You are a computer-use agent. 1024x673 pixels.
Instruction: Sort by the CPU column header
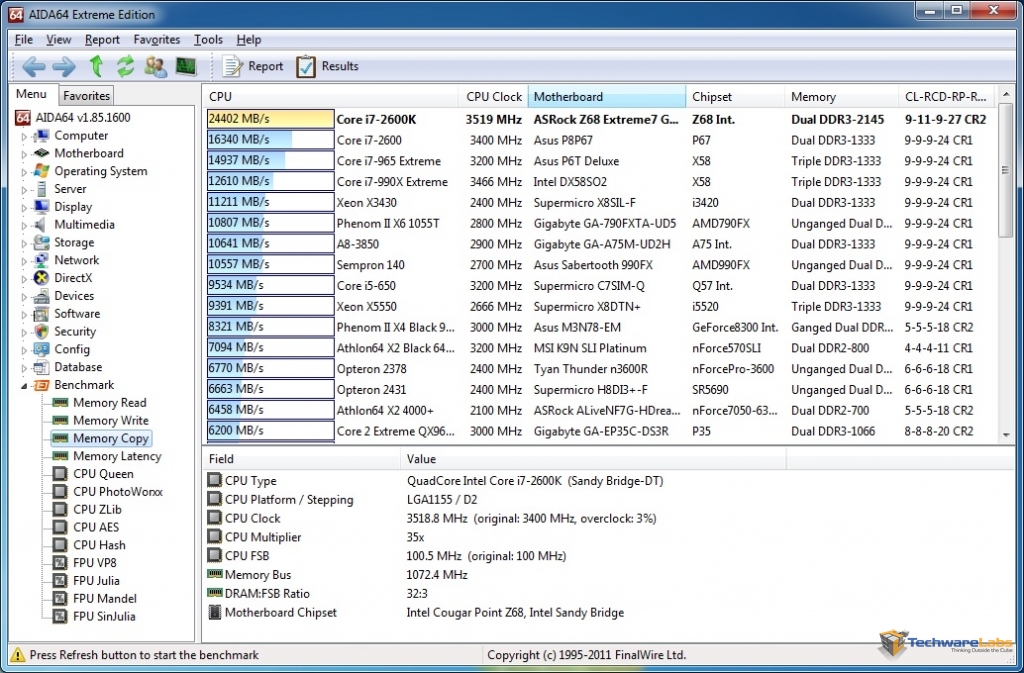330,97
